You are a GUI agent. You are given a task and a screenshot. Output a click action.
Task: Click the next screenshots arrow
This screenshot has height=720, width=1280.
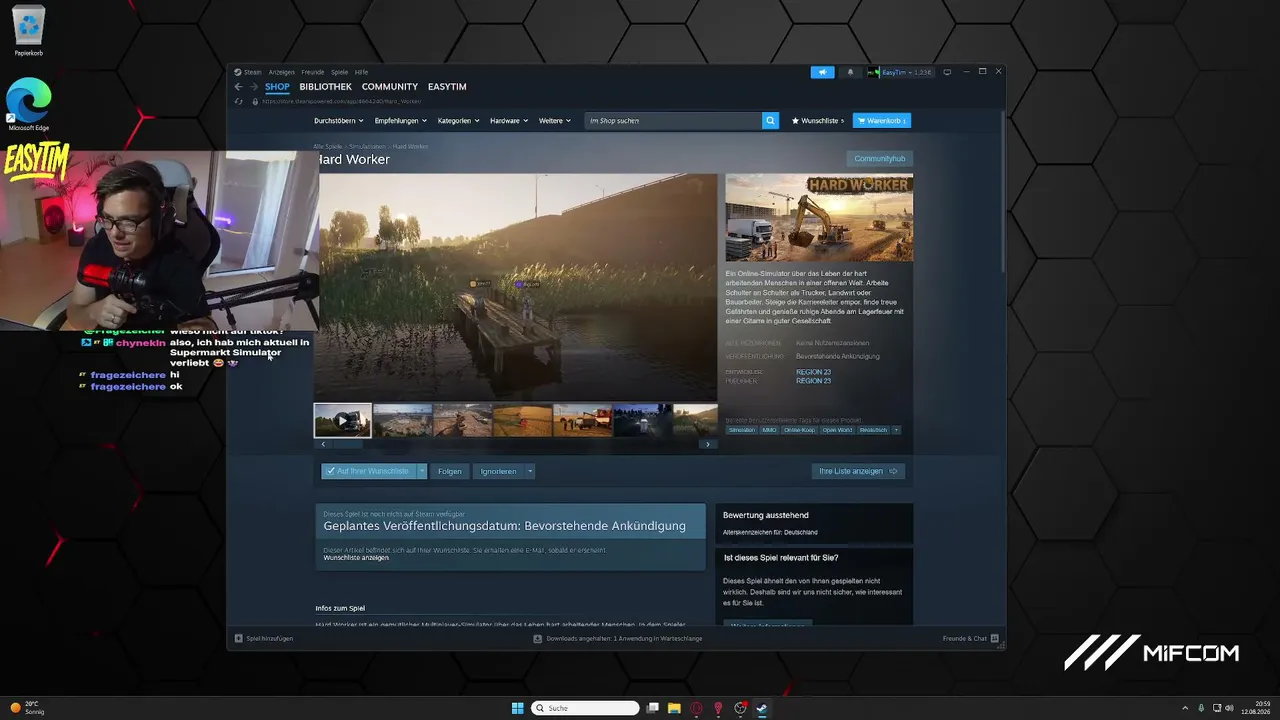(708, 444)
